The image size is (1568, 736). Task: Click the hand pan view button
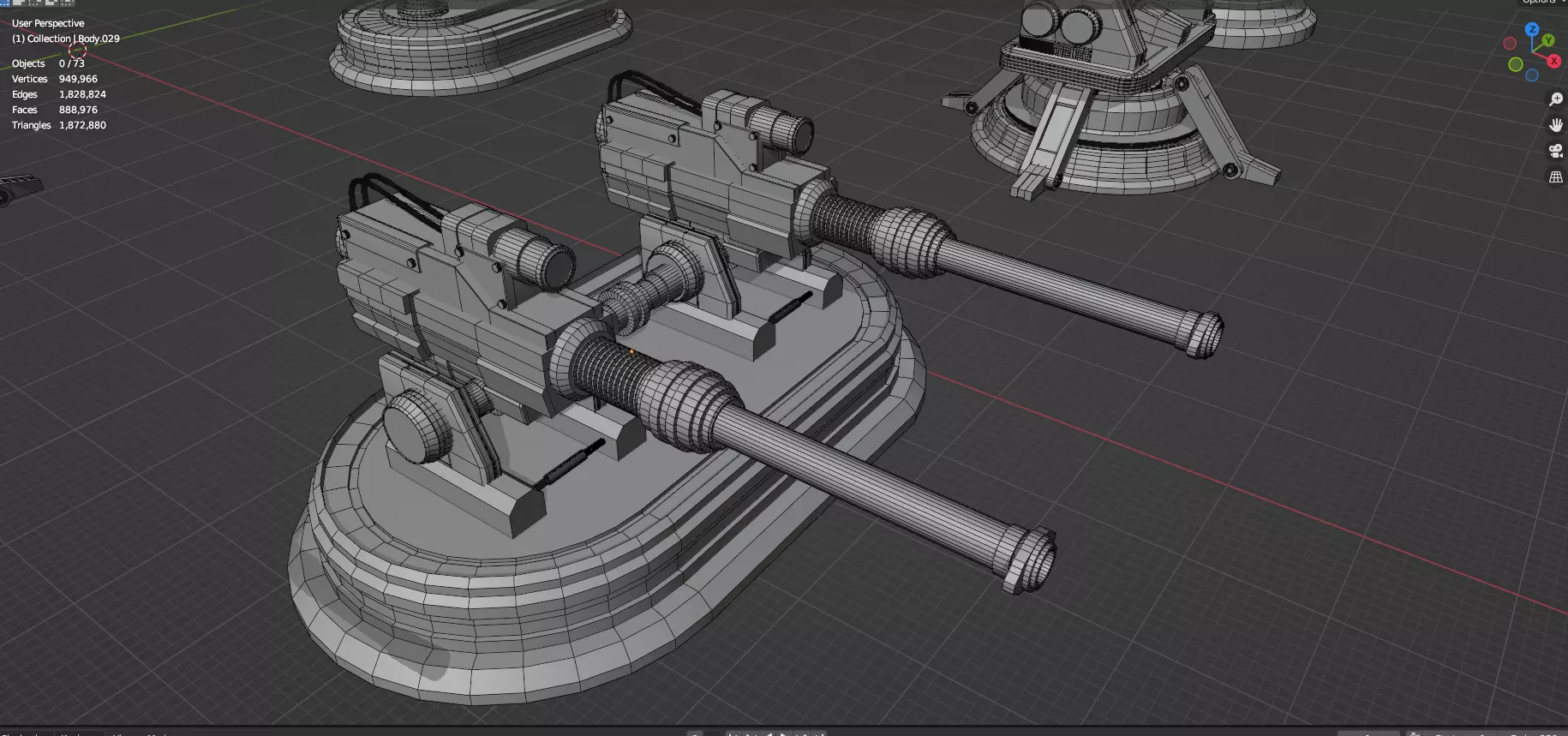pyautogui.click(x=1556, y=125)
